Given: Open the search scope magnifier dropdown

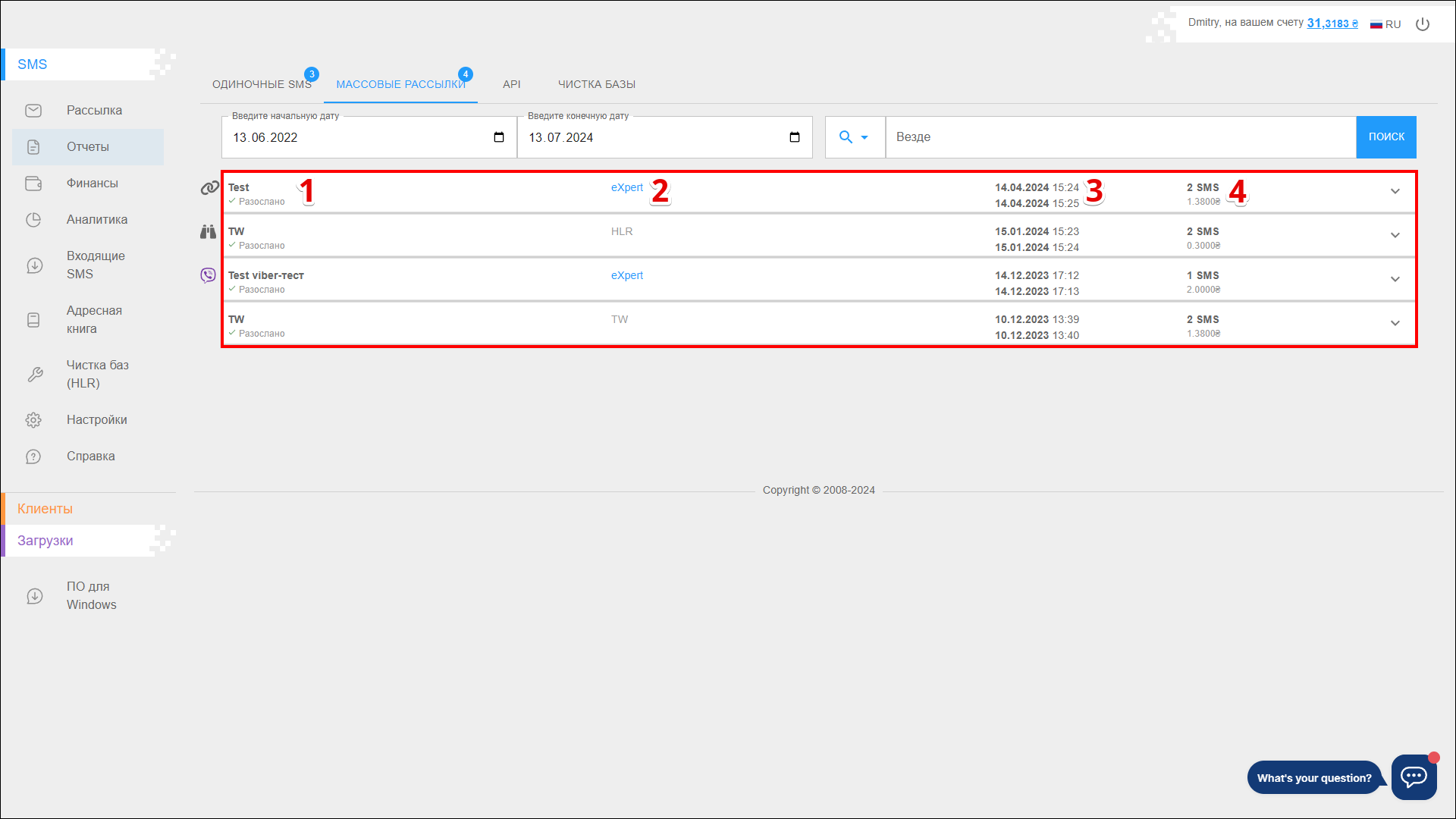Looking at the screenshot, I should (854, 137).
